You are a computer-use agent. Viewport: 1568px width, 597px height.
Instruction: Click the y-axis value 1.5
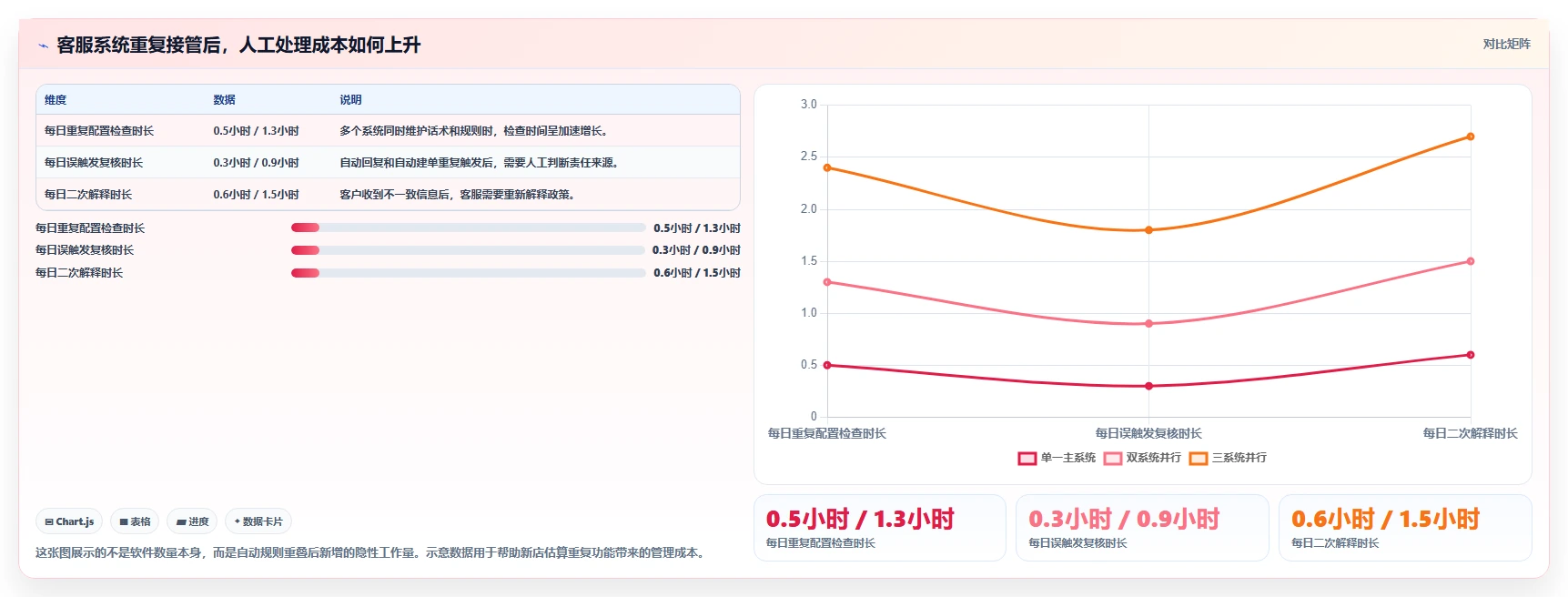[809, 261]
